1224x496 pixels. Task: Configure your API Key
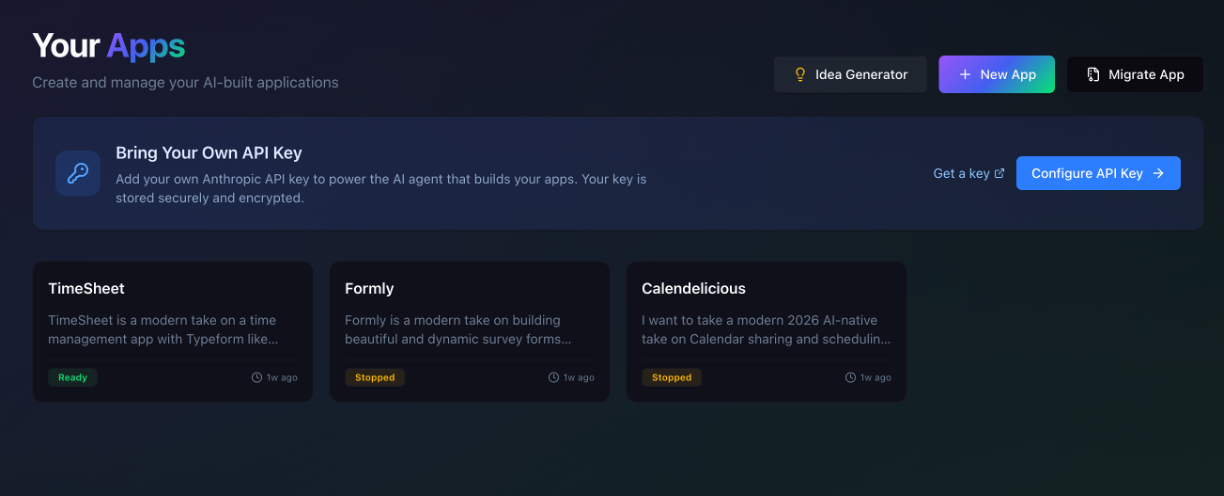pos(1098,173)
